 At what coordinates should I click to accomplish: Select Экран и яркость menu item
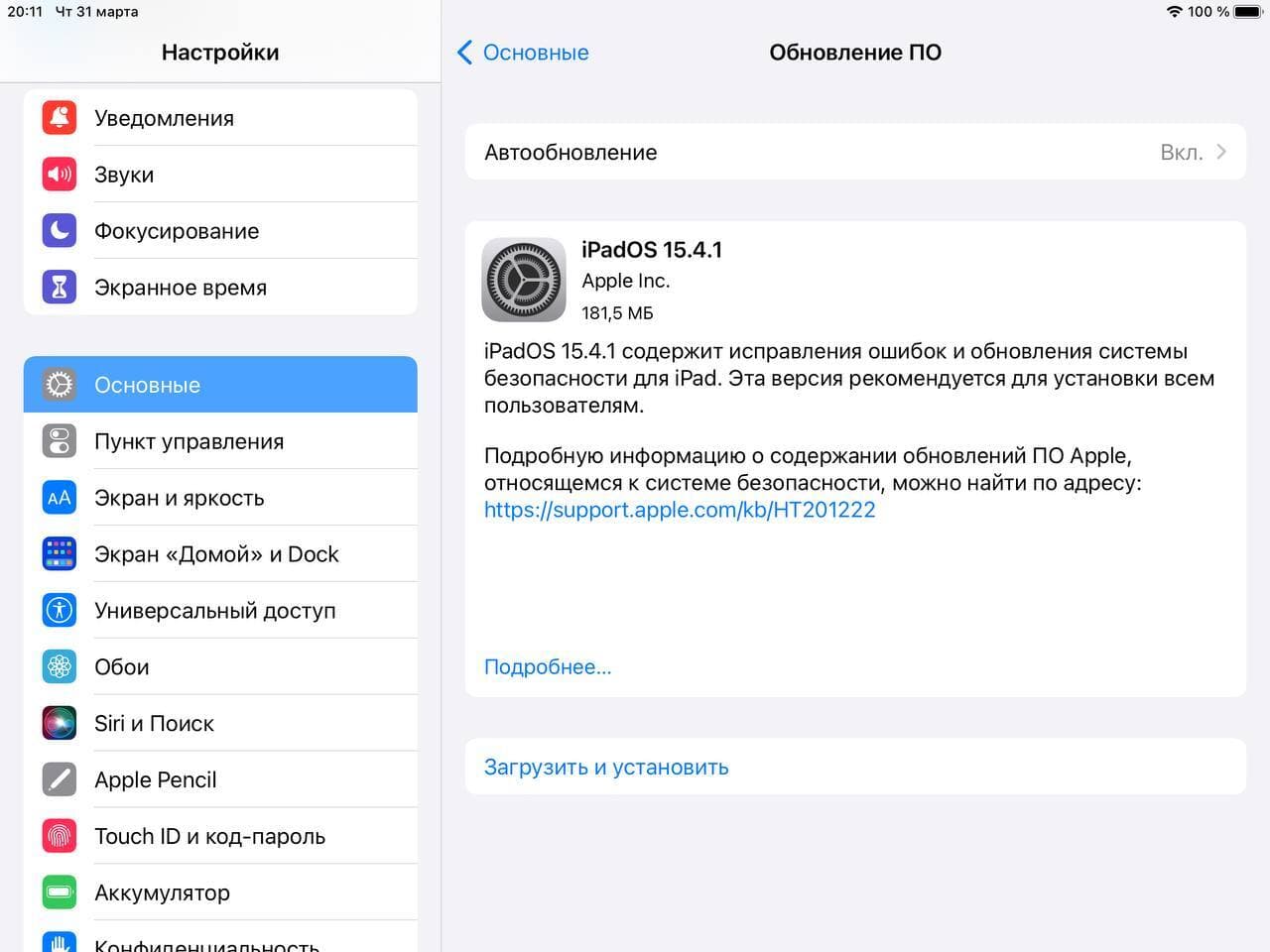point(220,498)
